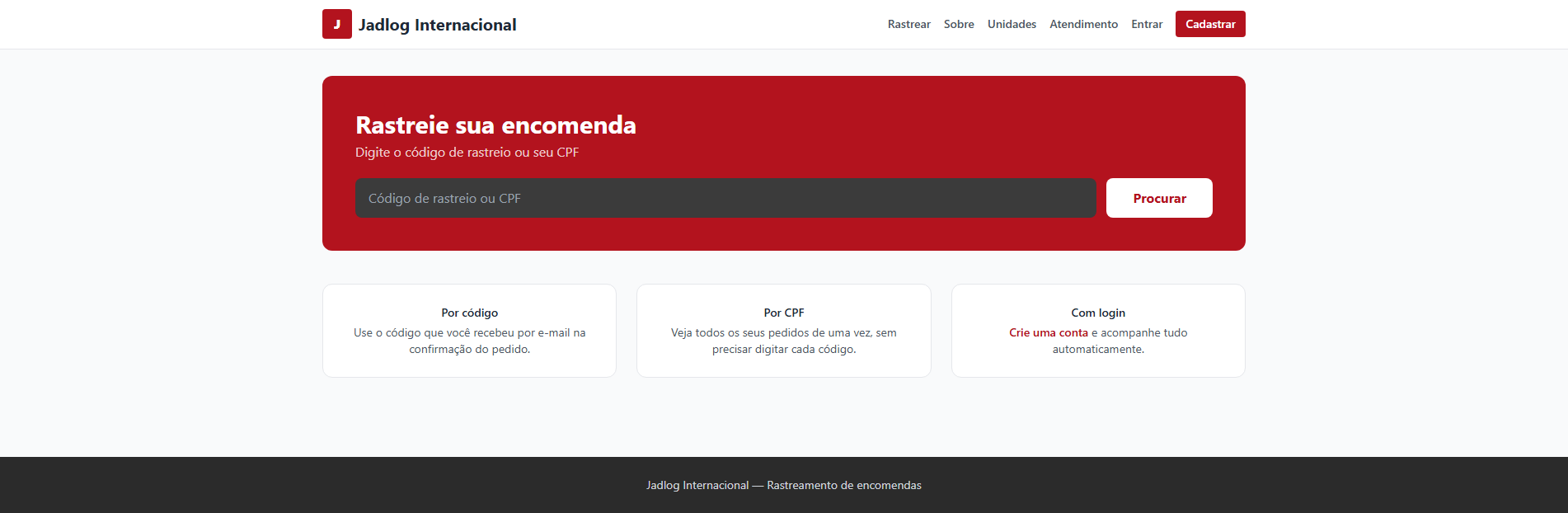Open the Jadlog Internacional home title
Screen dimensions: 1568x513
(437, 25)
